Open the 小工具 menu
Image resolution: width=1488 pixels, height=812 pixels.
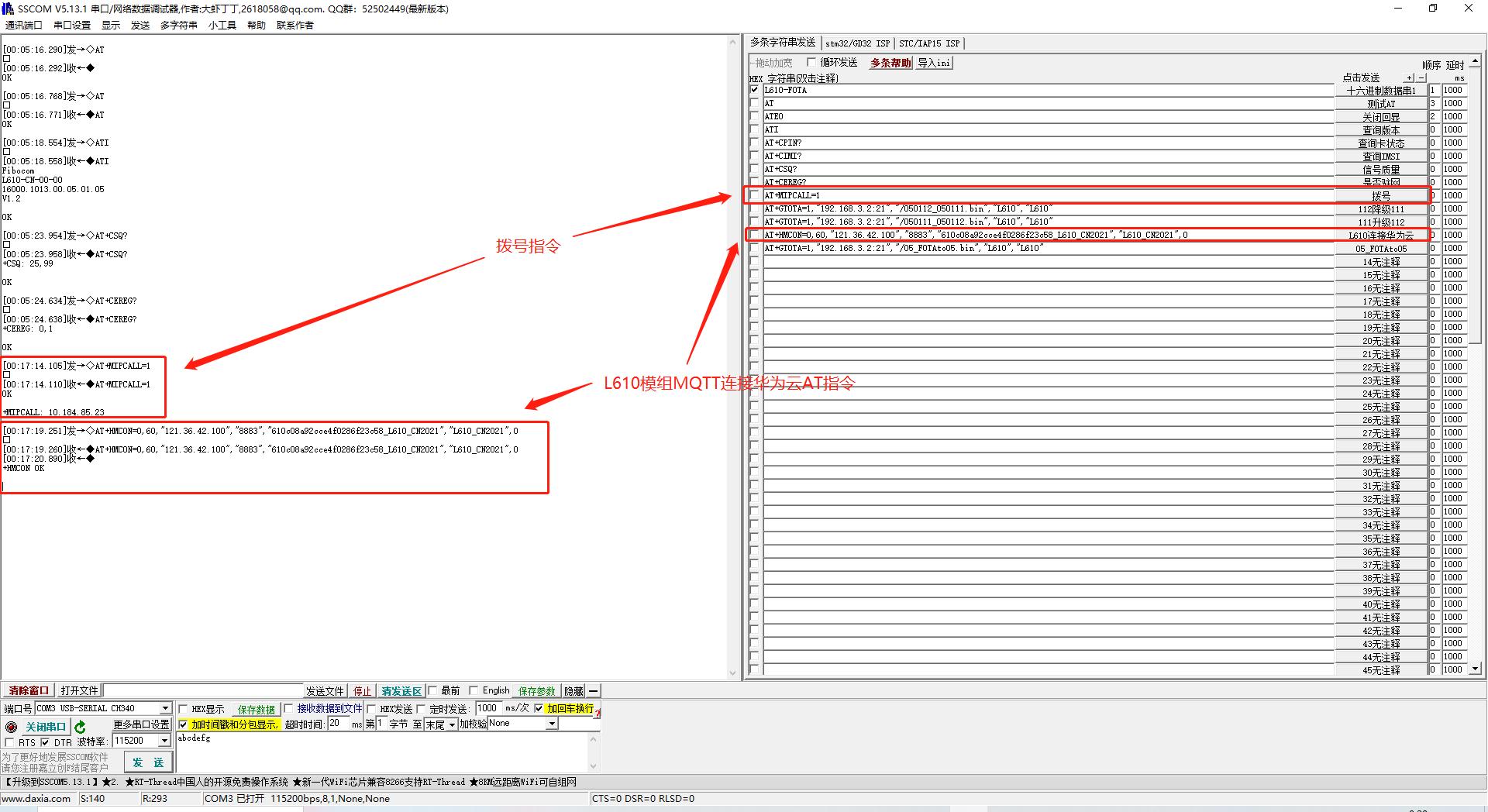click(222, 25)
